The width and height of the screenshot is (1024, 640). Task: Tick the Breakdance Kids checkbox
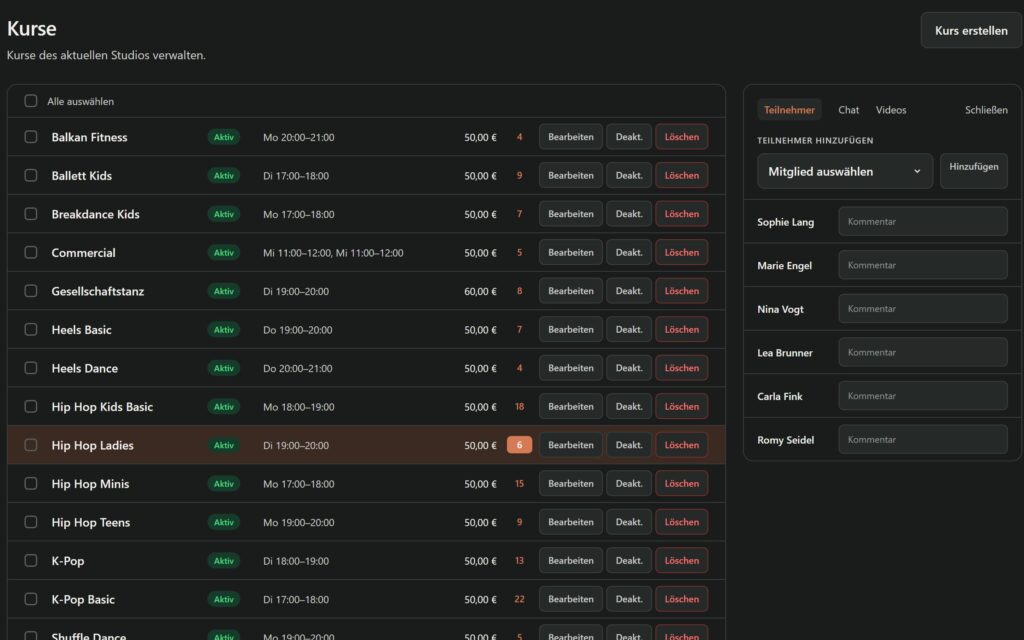pos(31,214)
